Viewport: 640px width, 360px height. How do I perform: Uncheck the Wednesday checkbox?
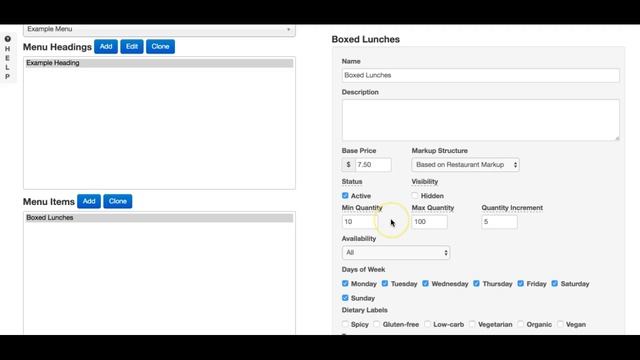[x=426, y=283]
